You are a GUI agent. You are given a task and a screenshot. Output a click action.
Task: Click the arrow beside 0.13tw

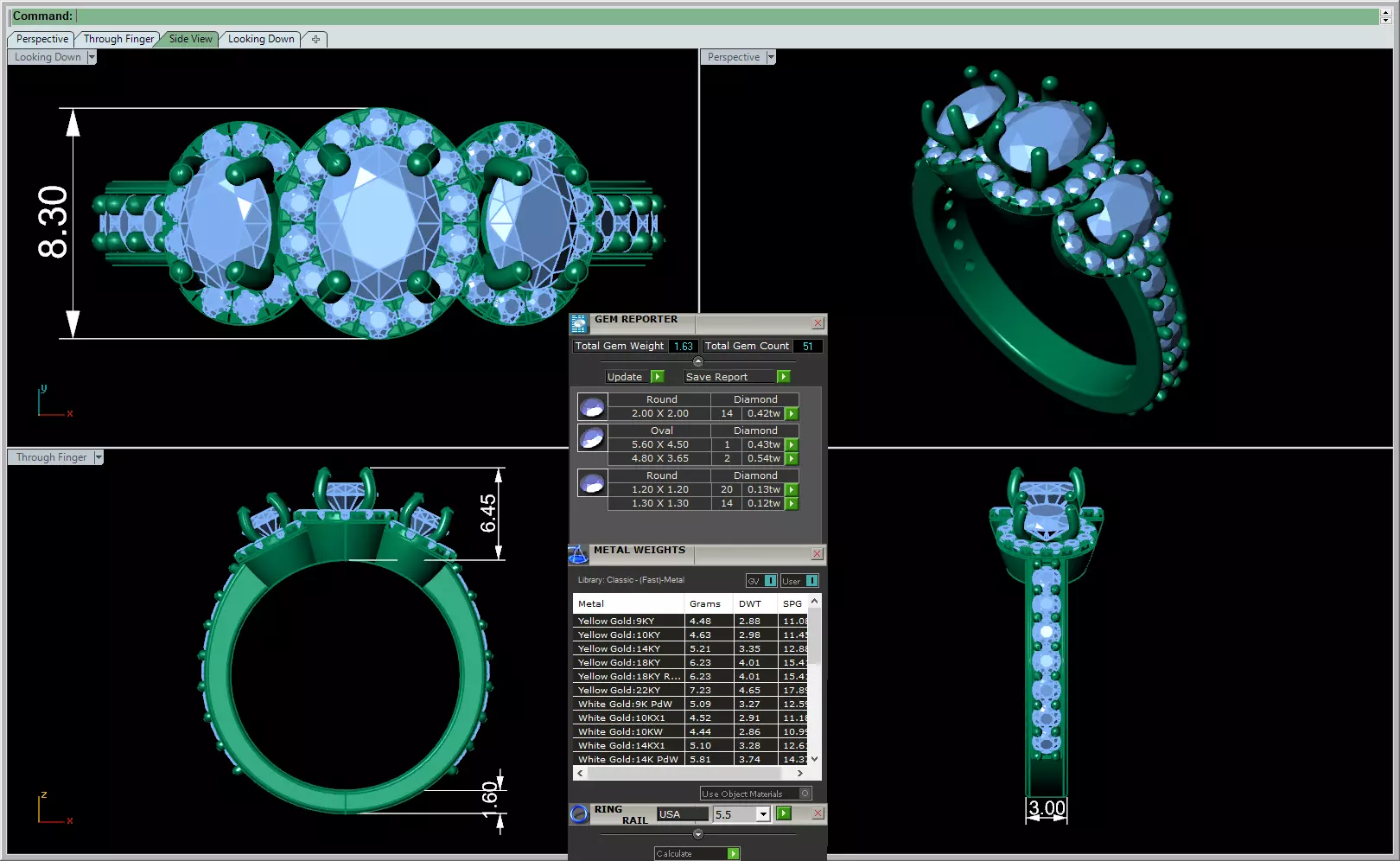pos(792,490)
